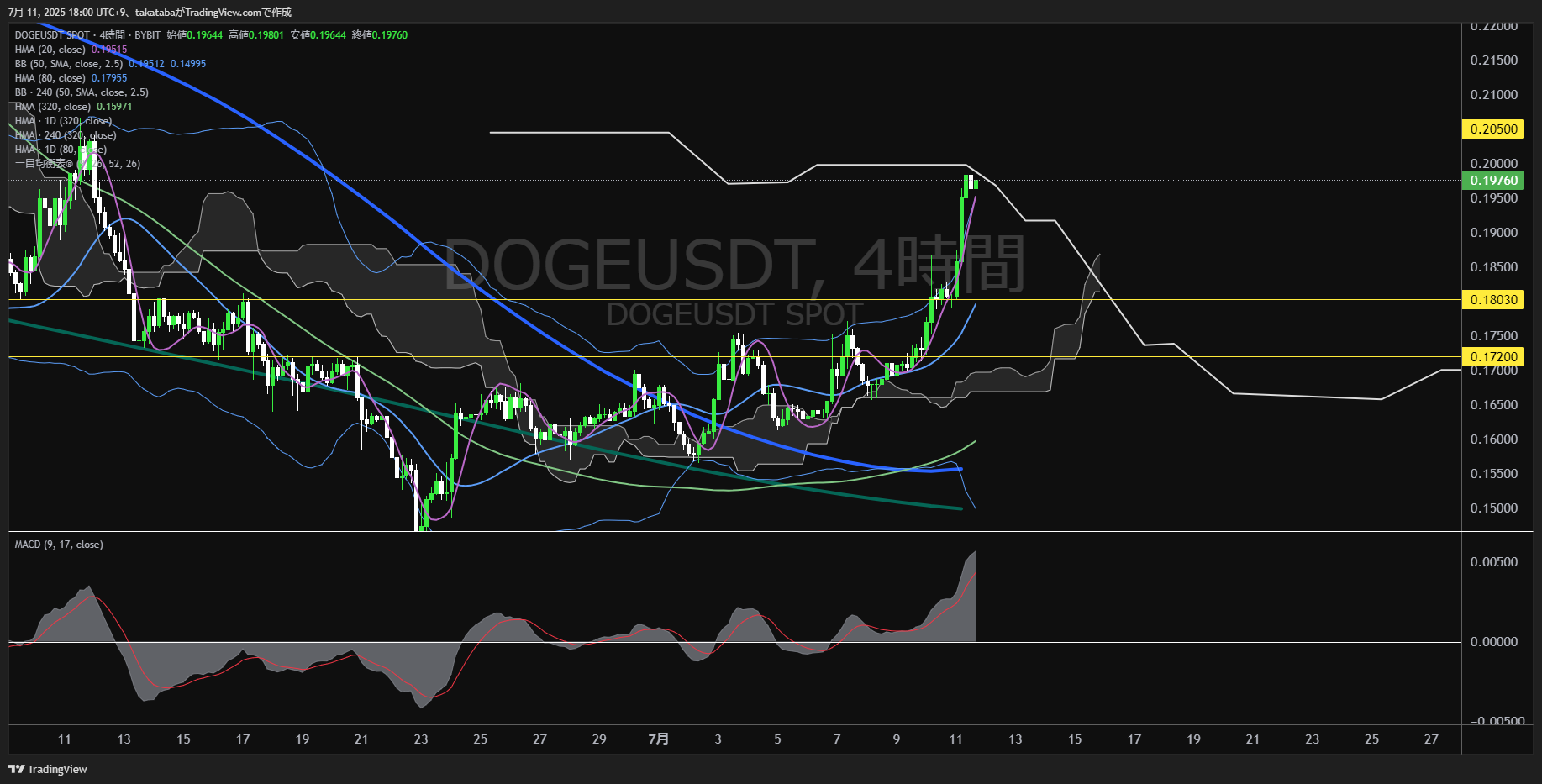Click the 終値 0.19760 close value
The width and height of the screenshot is (1542, 784).
pyautogui.click(x=380, y=35)
